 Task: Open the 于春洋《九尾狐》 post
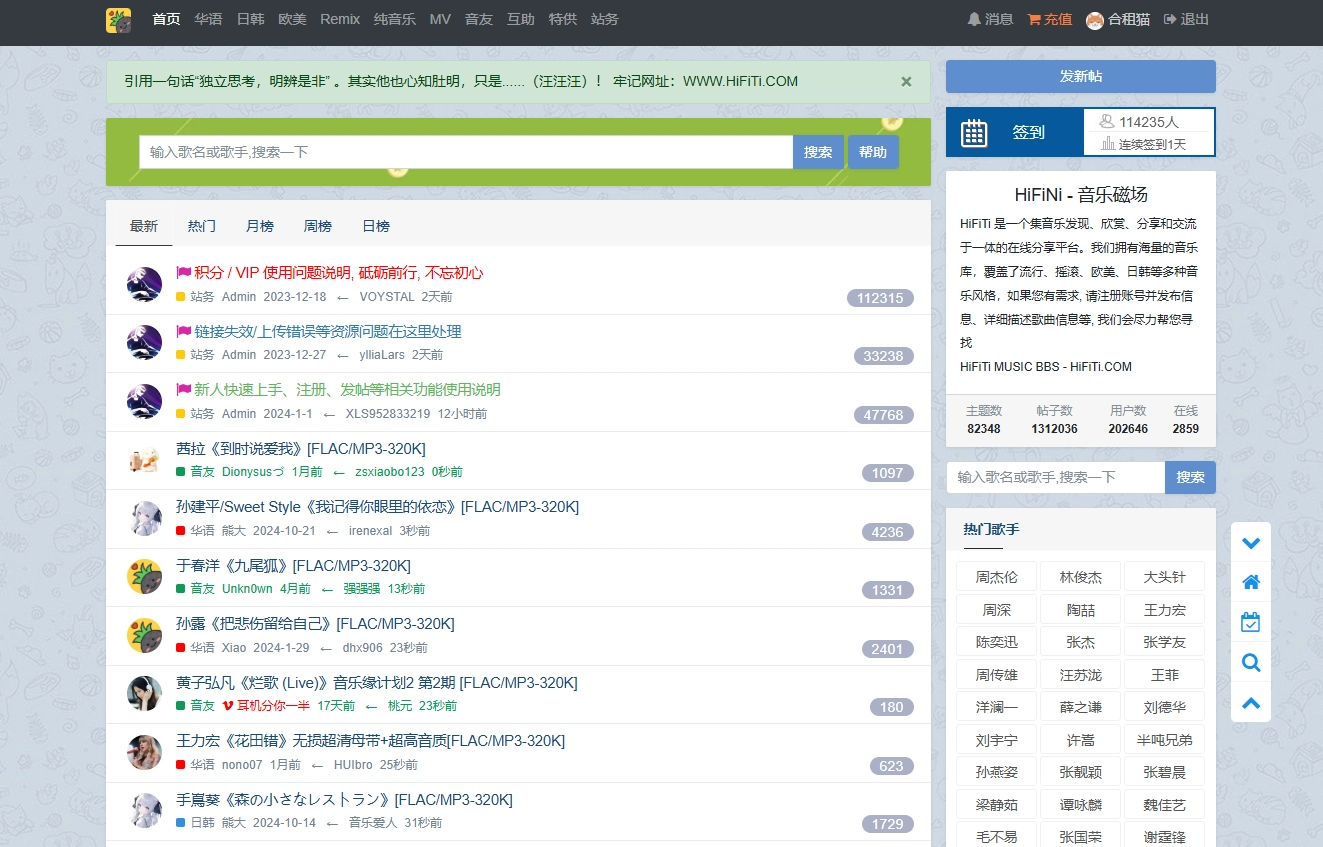click(x=293, y=565)
